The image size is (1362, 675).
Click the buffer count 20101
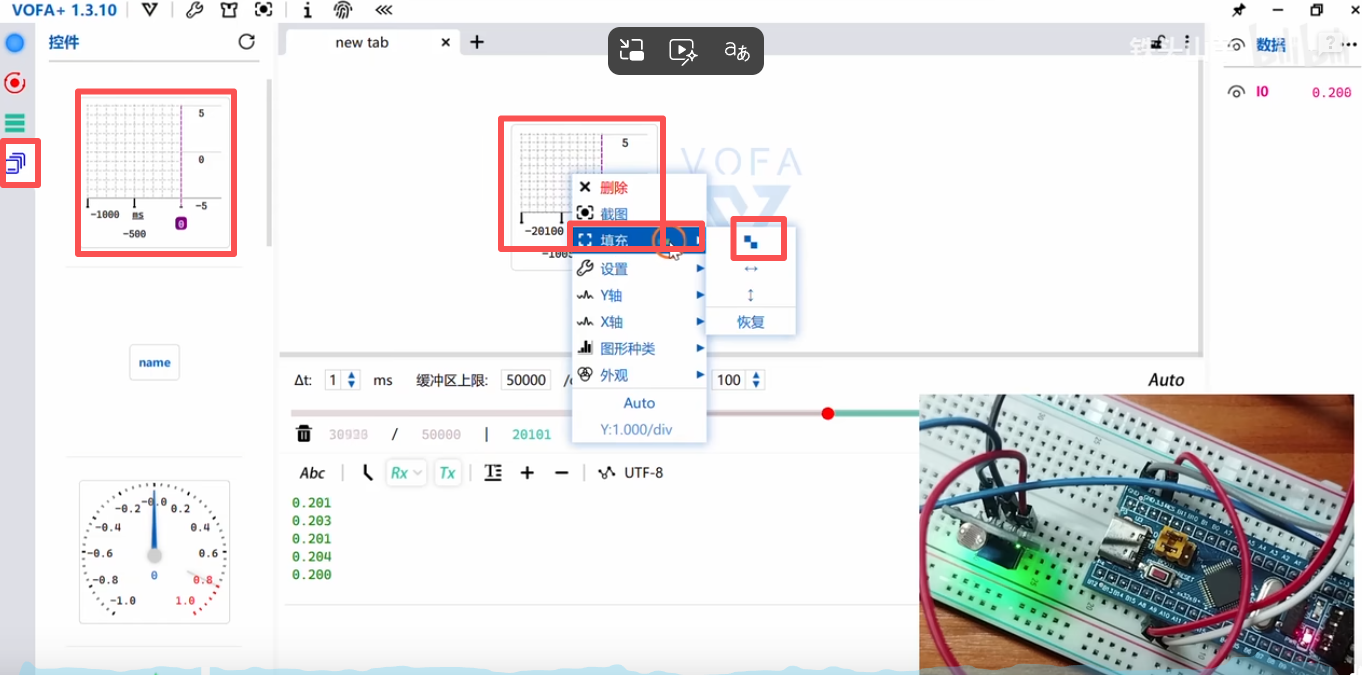tap(531, 434)
